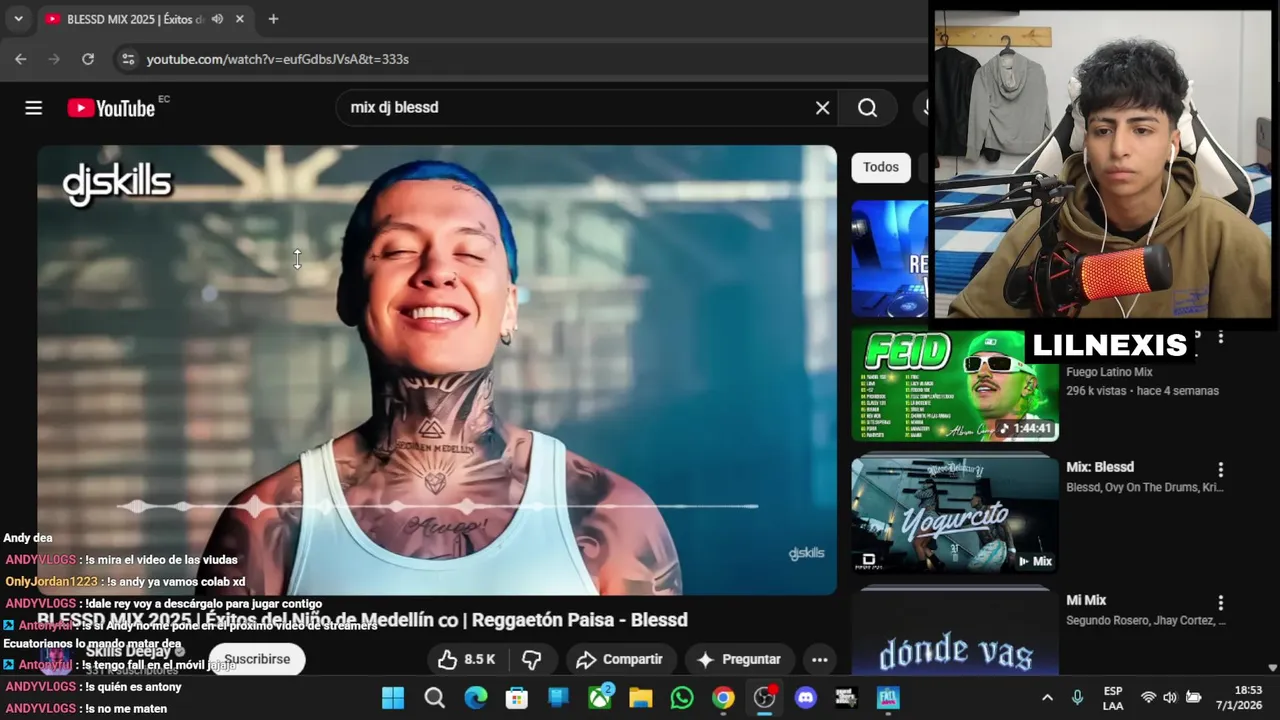The width and height of the screenshot is (1280, 720).
Task: Click the video title text
Action: tap(362, 620)
